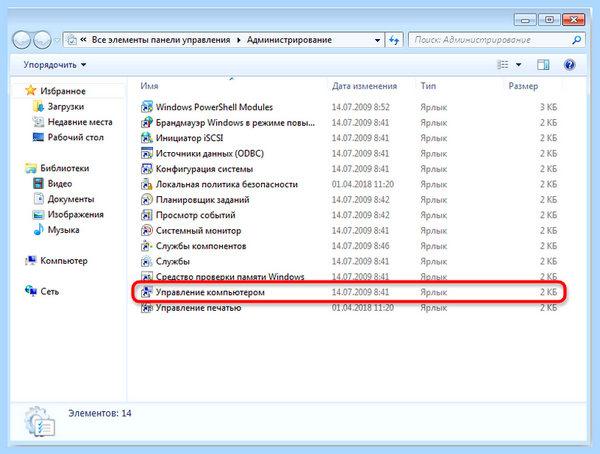Click the Управление печатью icon
600x454 pixels.
click(147, 307)
